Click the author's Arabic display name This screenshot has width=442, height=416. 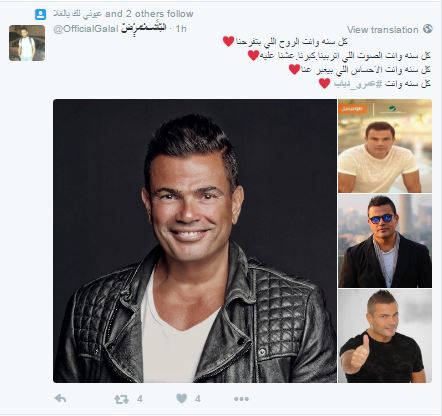(x=143, y=28)
